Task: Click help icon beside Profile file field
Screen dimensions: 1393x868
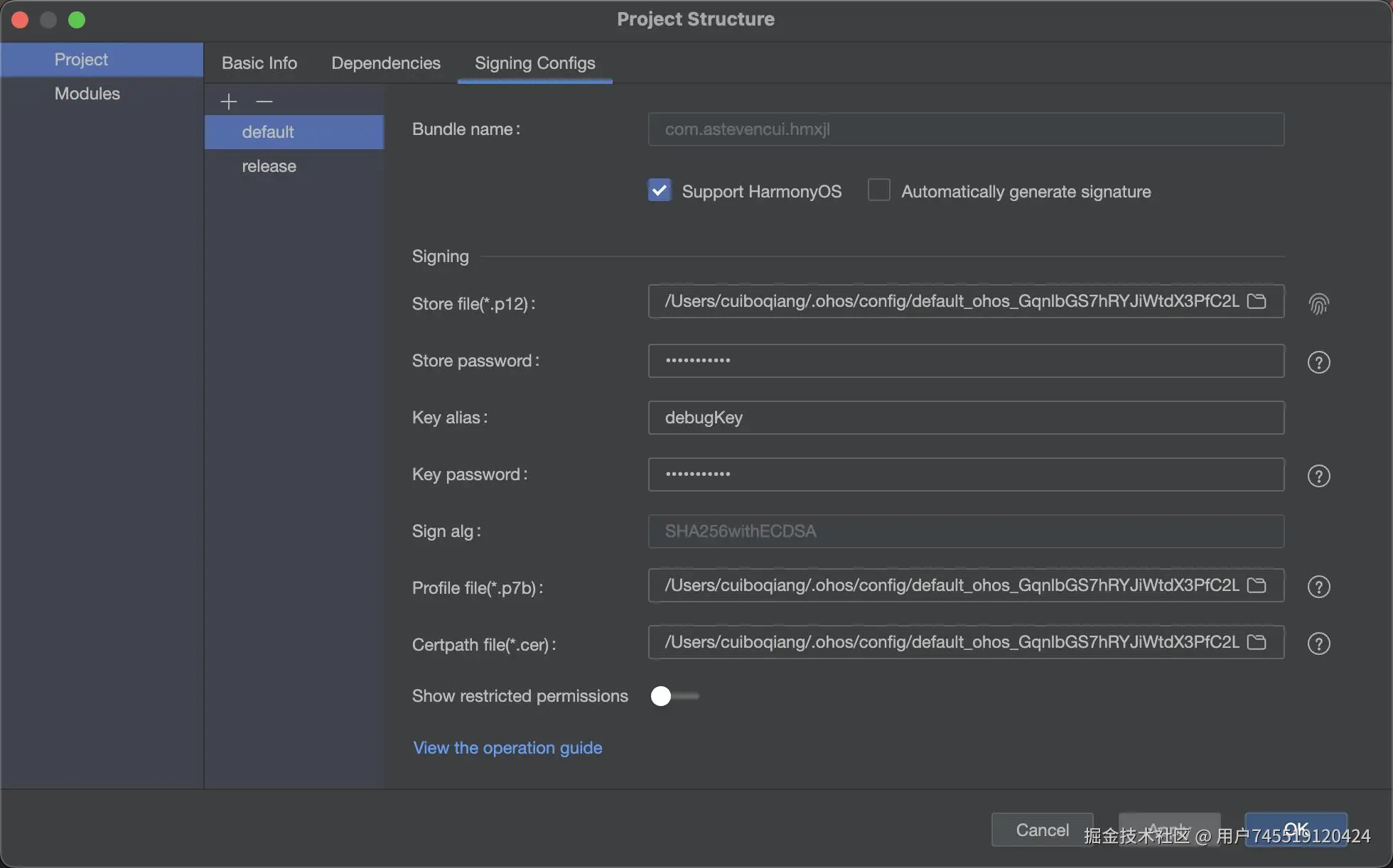Action: [x=1318, y=587]
